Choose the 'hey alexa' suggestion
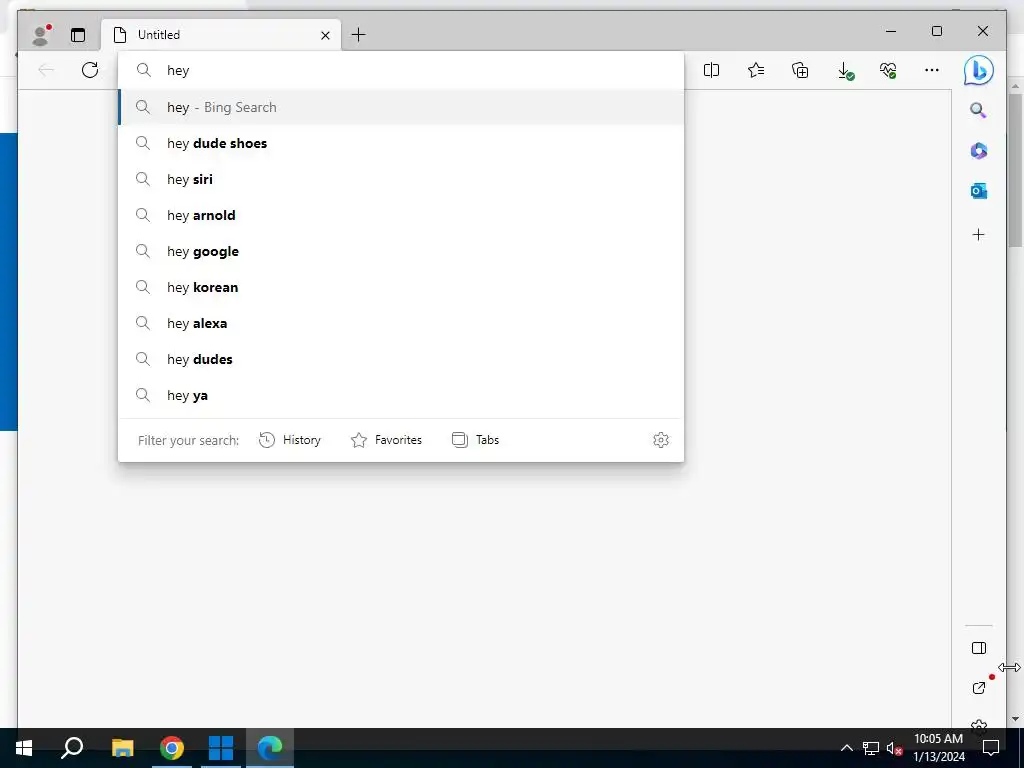1024x768 pixels. tap(401, 323)
